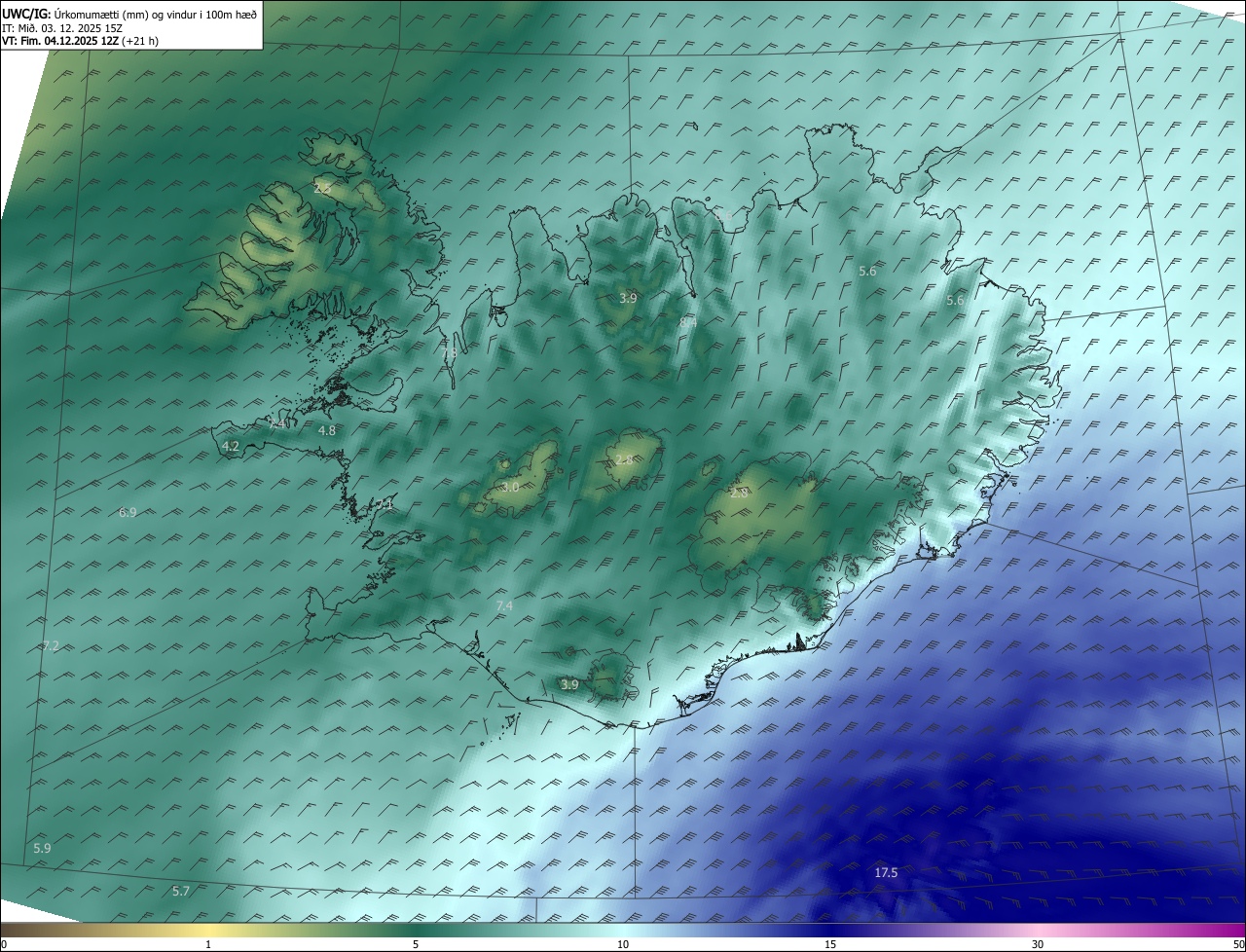The height and width of the screenshot is (952, 1246).
Task: Click the 10 tick label on the color scale
Action: (x=623, y=944)
